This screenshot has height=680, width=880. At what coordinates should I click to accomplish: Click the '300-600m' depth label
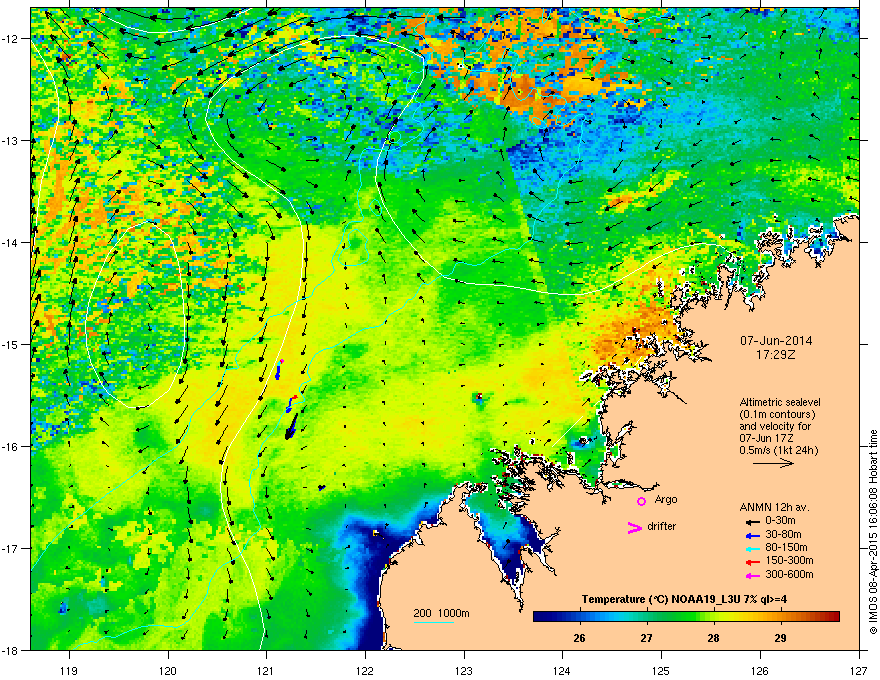789,575
